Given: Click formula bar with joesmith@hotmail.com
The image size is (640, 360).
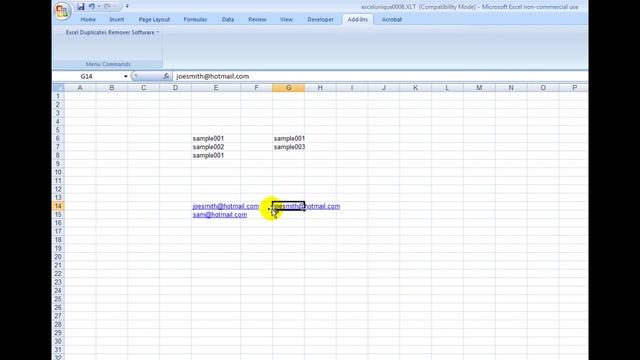Looking at the screenshot, I should pos(380,76).
